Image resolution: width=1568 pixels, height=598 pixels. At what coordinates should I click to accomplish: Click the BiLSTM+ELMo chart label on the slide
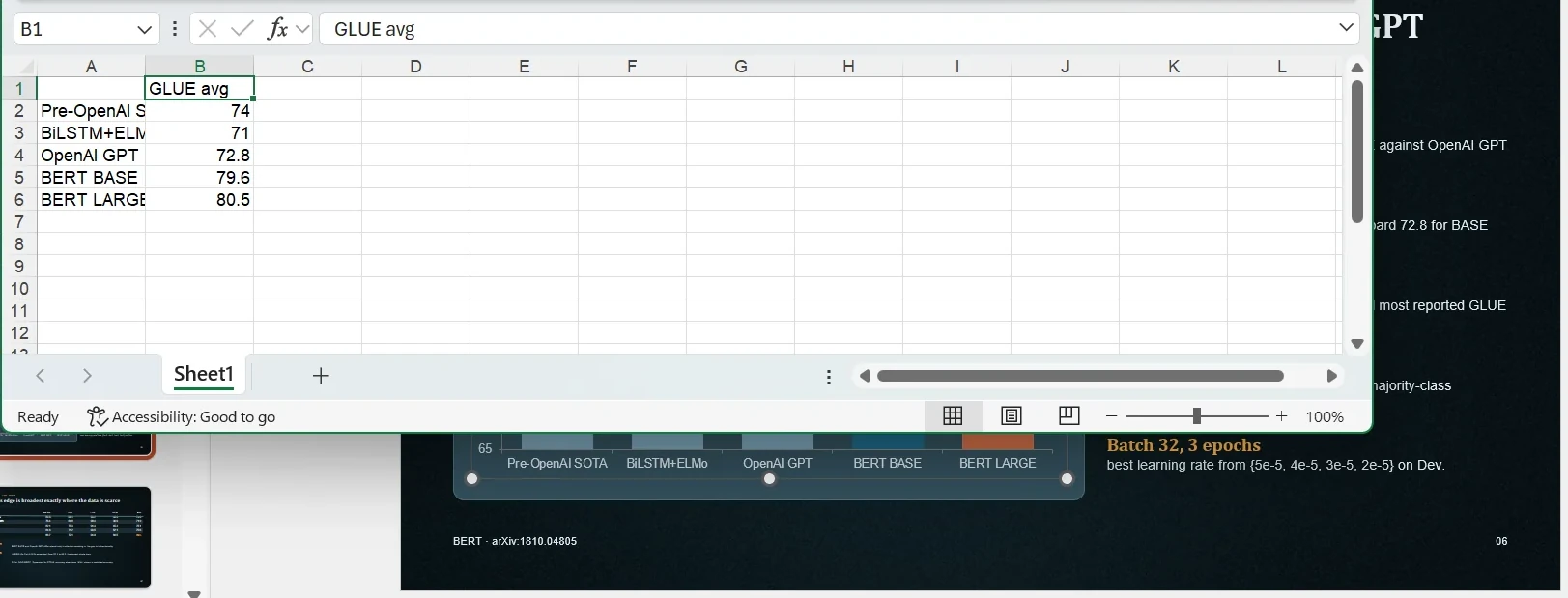coord(667,464)
